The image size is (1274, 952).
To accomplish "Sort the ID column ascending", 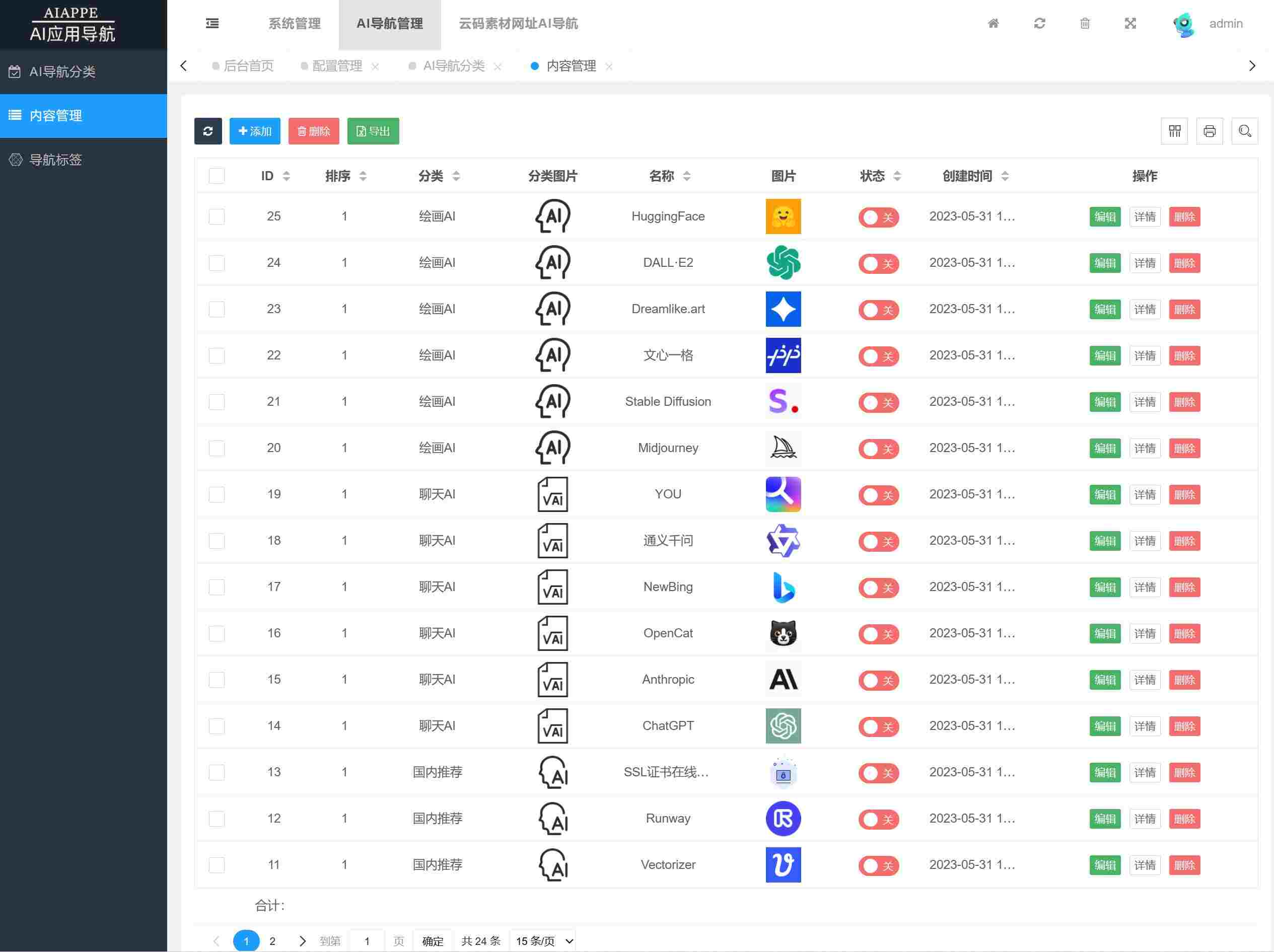I will coord(286,172).
